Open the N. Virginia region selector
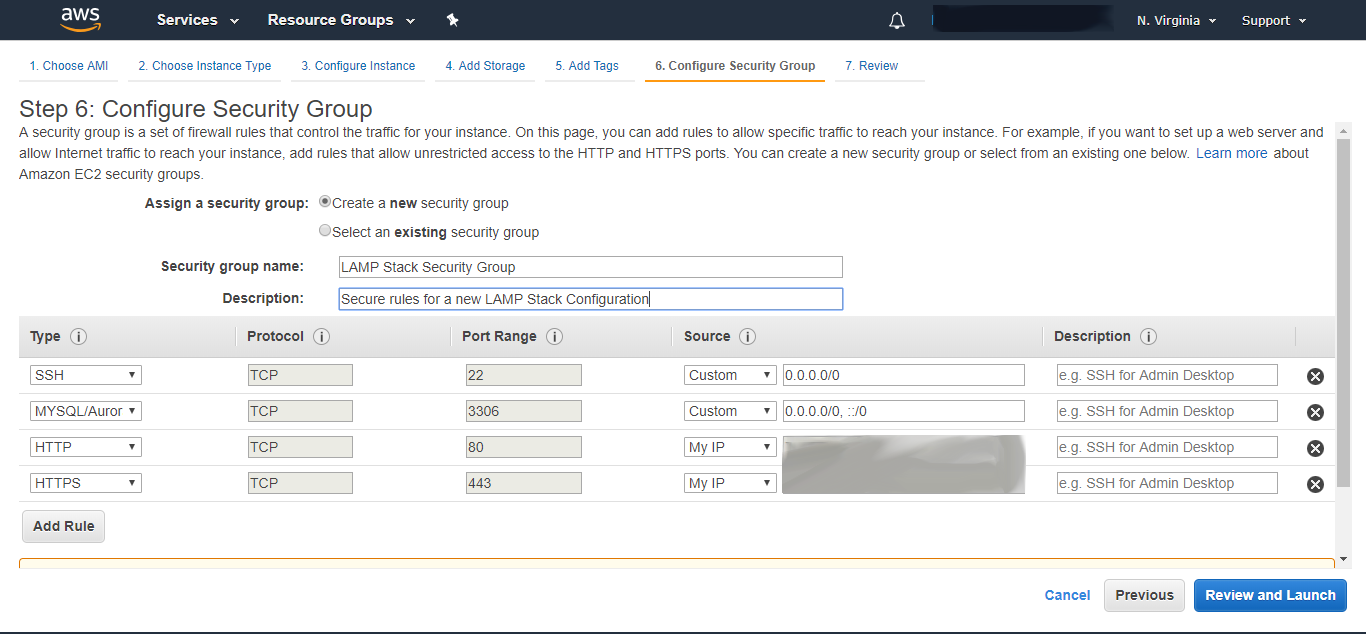 [1176, 20]
